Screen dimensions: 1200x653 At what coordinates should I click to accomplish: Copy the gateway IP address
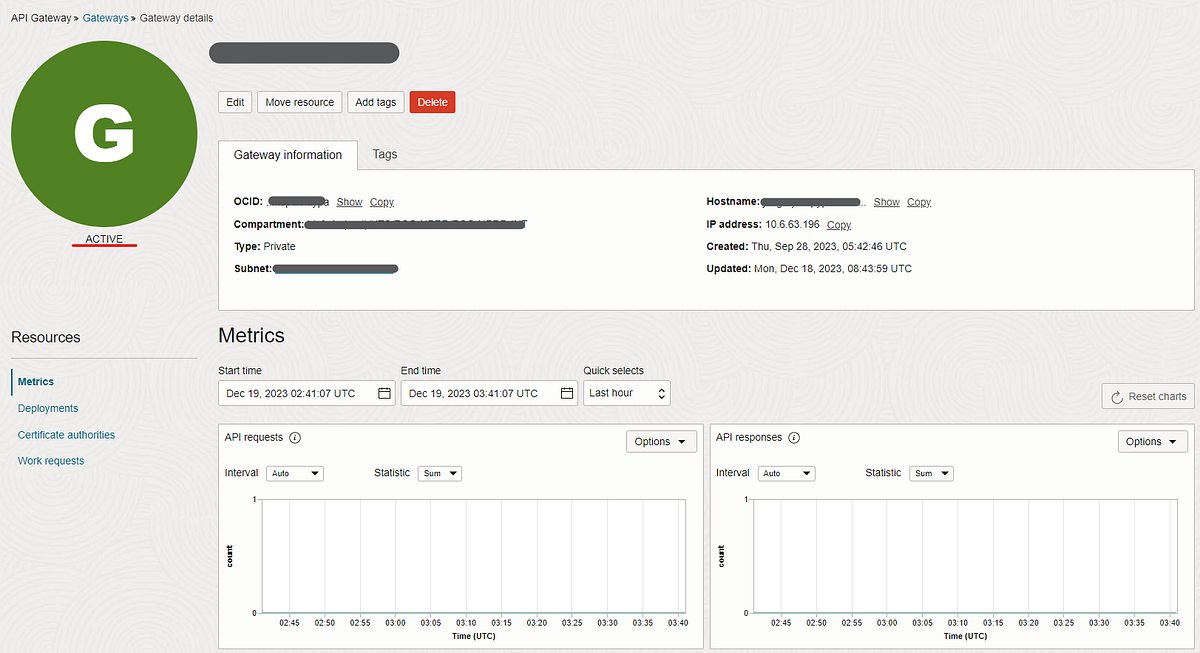838,224
